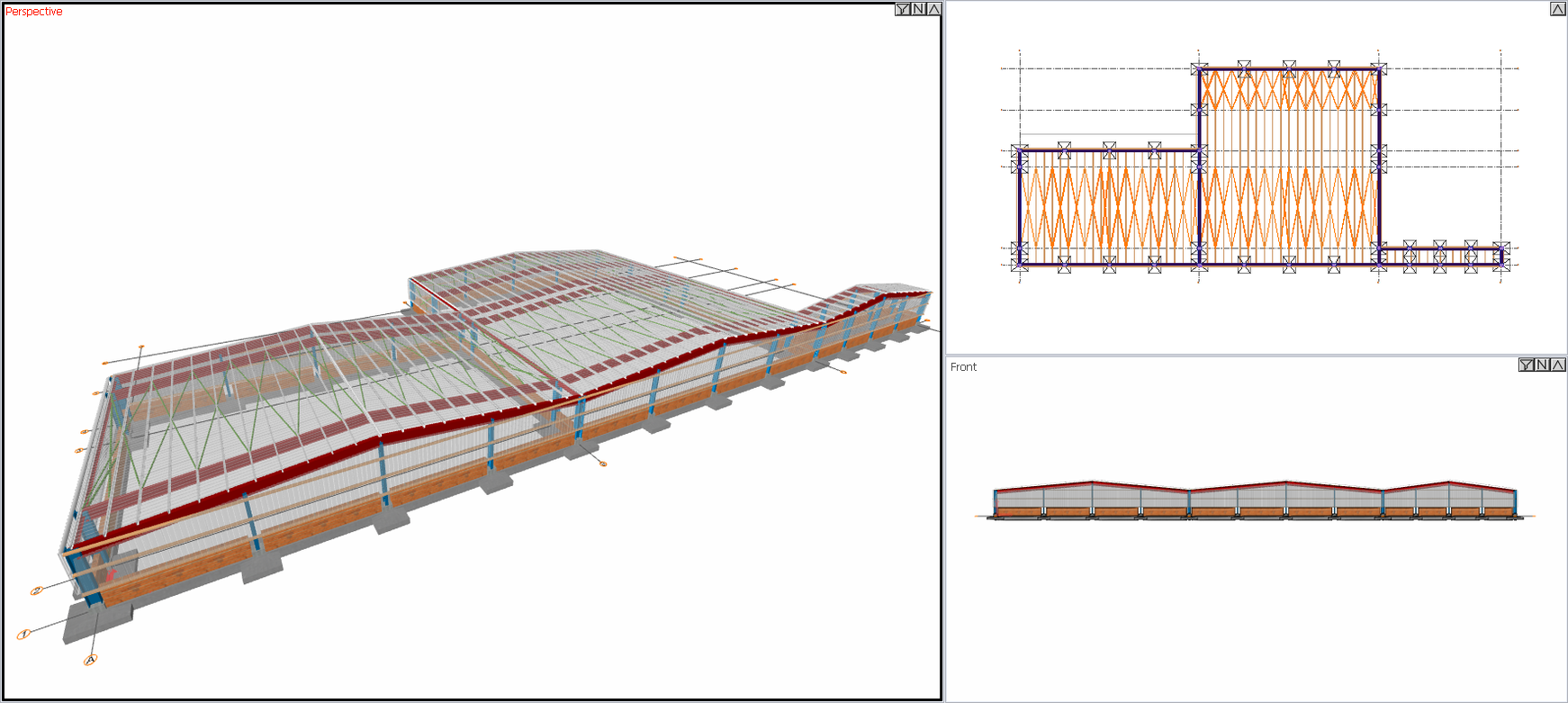Toggle the N icon in Front viewport
This screenshot has height=703, width=1568.
[1542, 365]
